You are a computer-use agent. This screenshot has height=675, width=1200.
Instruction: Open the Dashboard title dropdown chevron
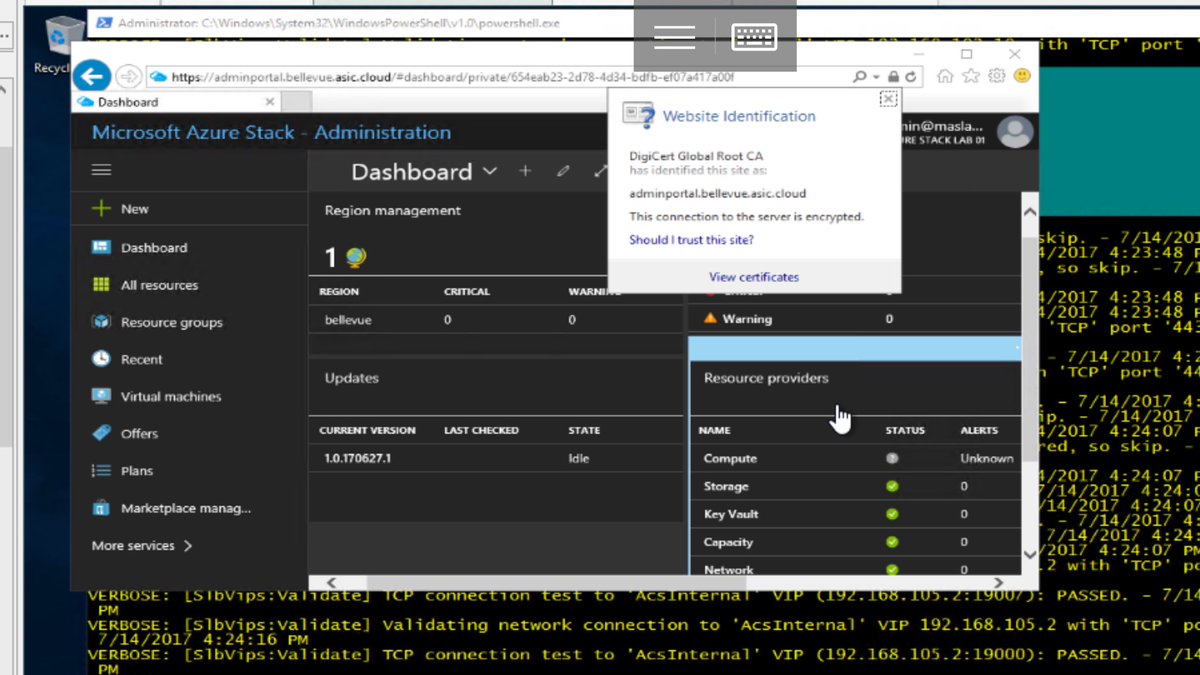point(490,171)
